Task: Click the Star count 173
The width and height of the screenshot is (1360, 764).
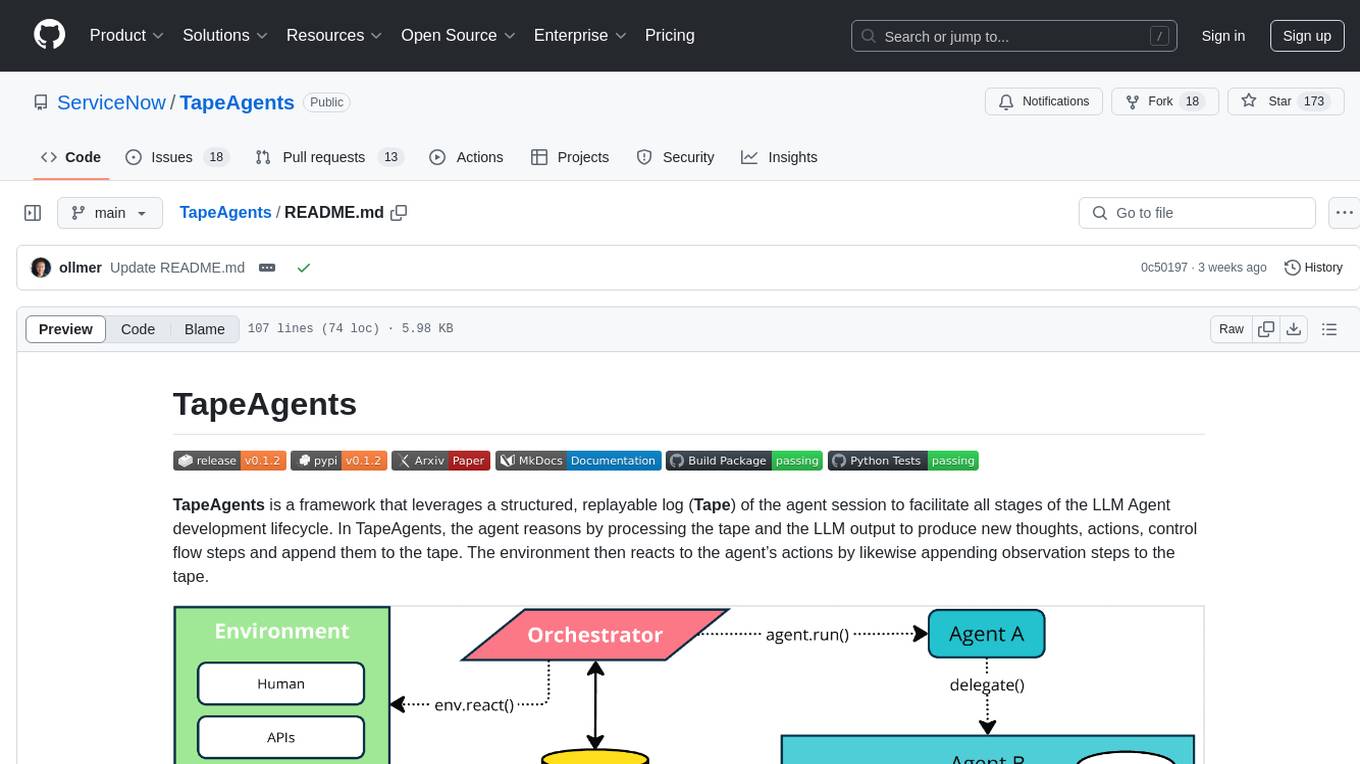Action: 1313,102
